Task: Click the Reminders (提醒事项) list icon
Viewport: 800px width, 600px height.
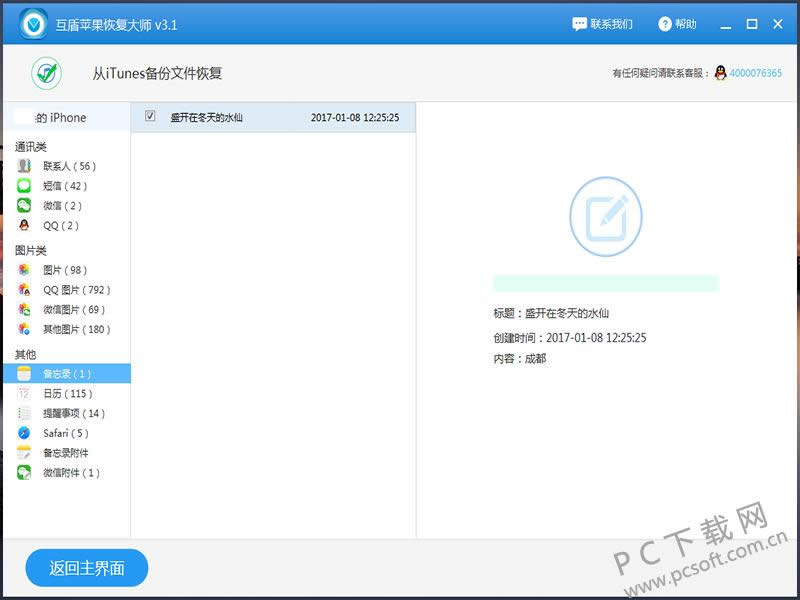Action: coord(24,413)
